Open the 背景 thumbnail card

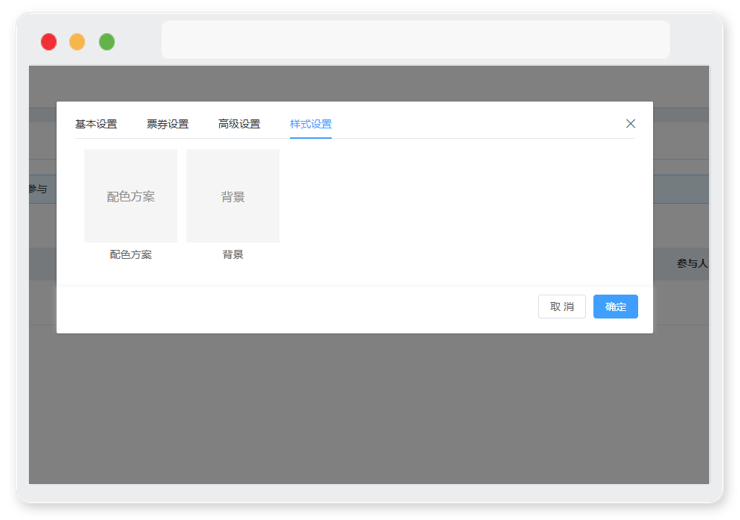(233, 196)
